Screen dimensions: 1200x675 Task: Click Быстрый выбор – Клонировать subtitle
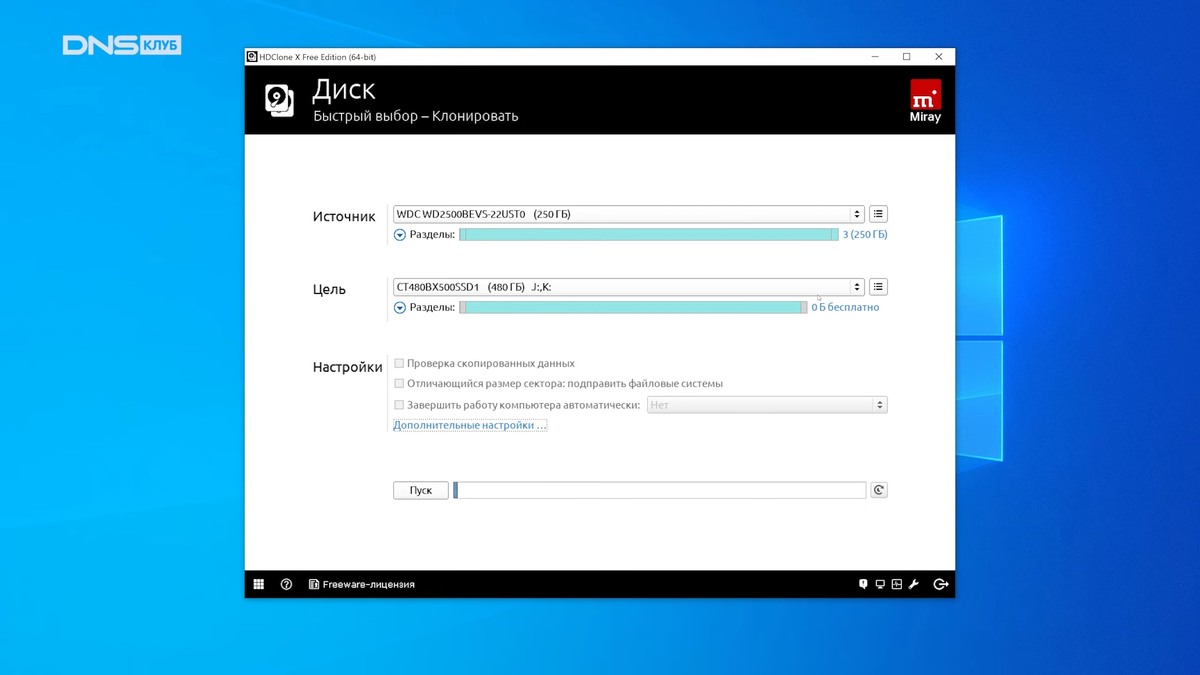pyautogui.click(x=416, y=116)
